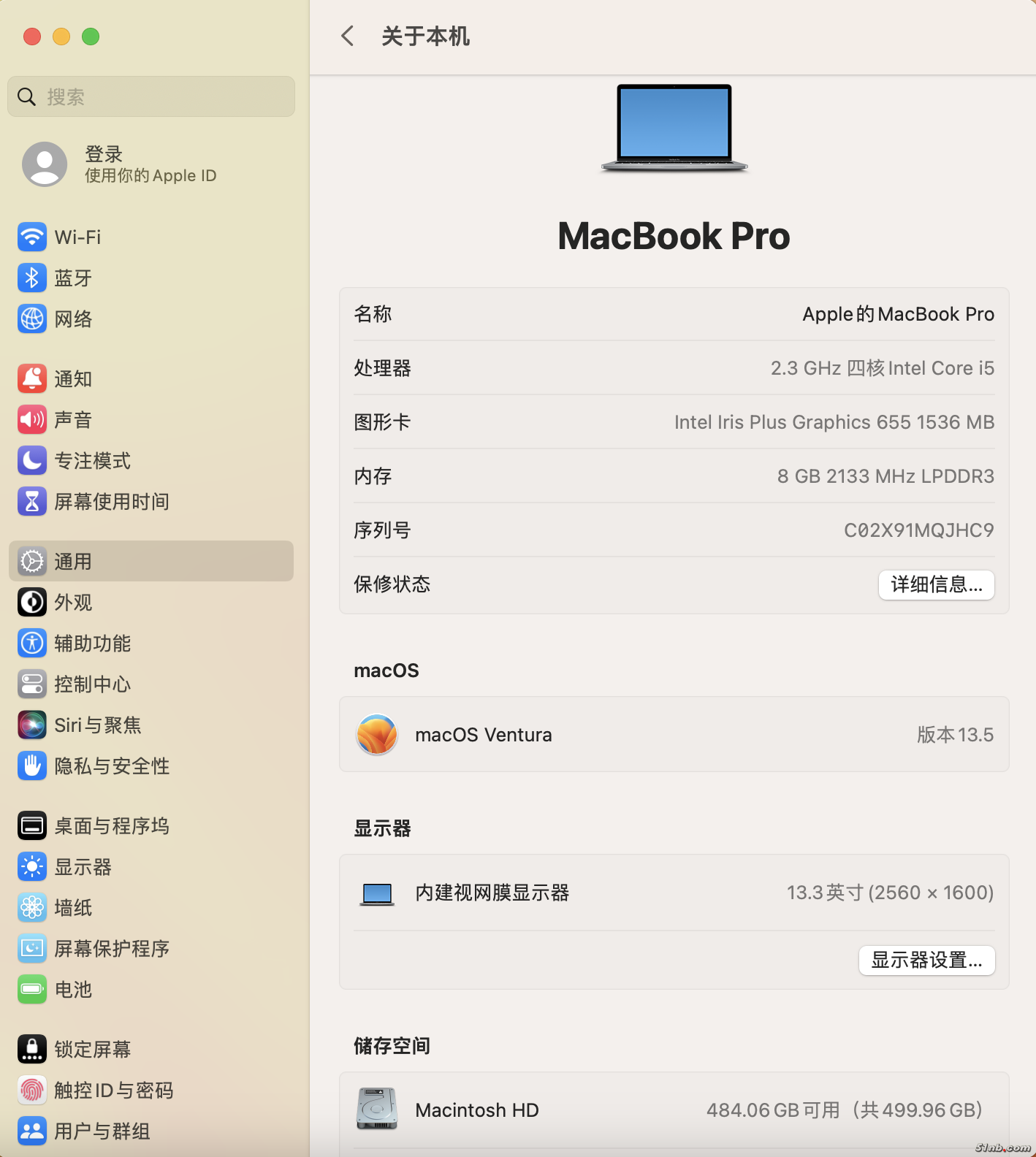Open Screen Saver (屏幕保护程序) icon
This screenshot has width=1036, height=1157.
pos(32,949)
